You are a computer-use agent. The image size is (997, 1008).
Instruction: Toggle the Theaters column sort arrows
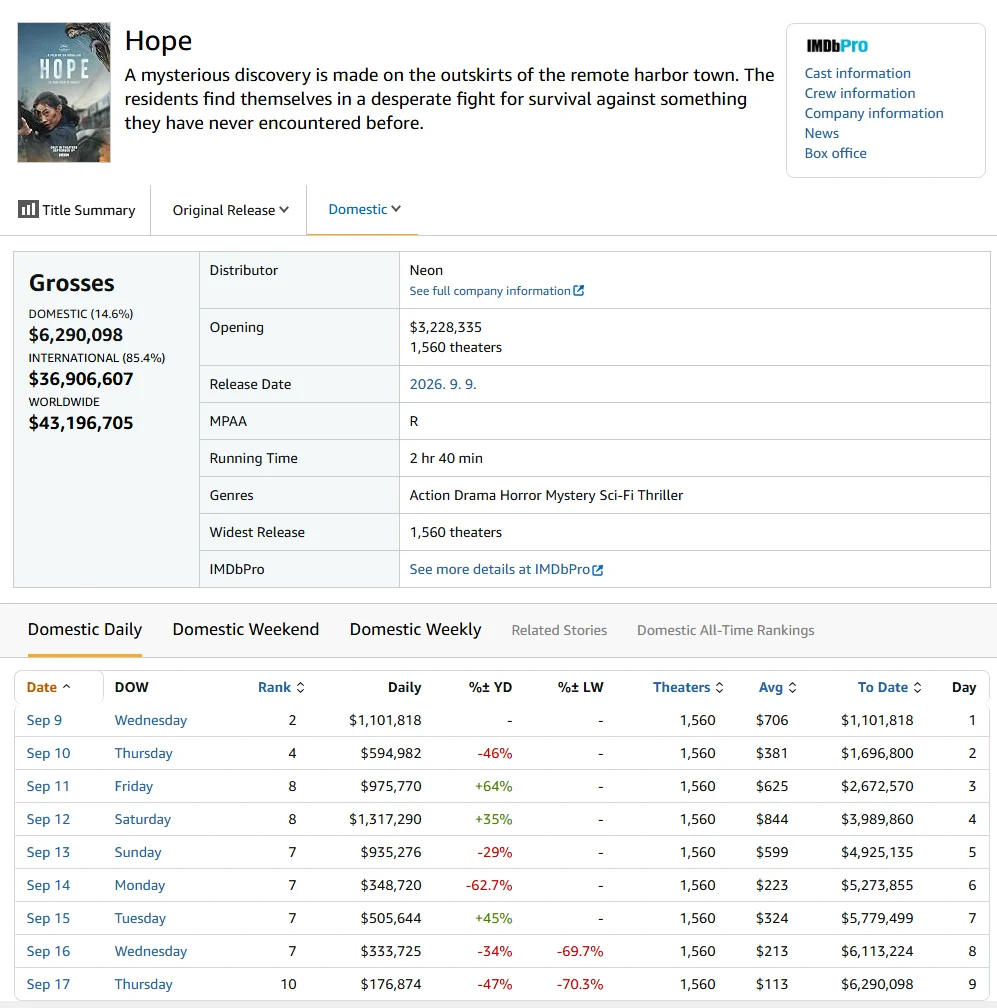click(719, 687)
